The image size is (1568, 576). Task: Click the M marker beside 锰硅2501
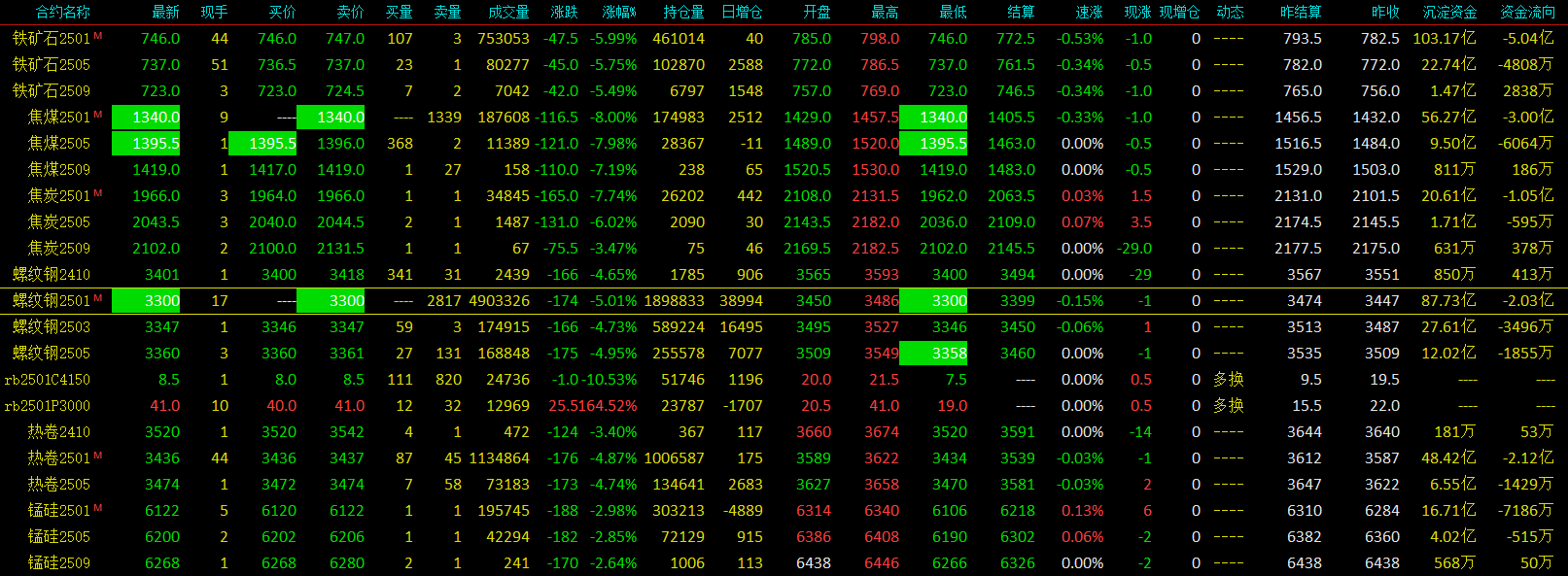pos(98,507)
